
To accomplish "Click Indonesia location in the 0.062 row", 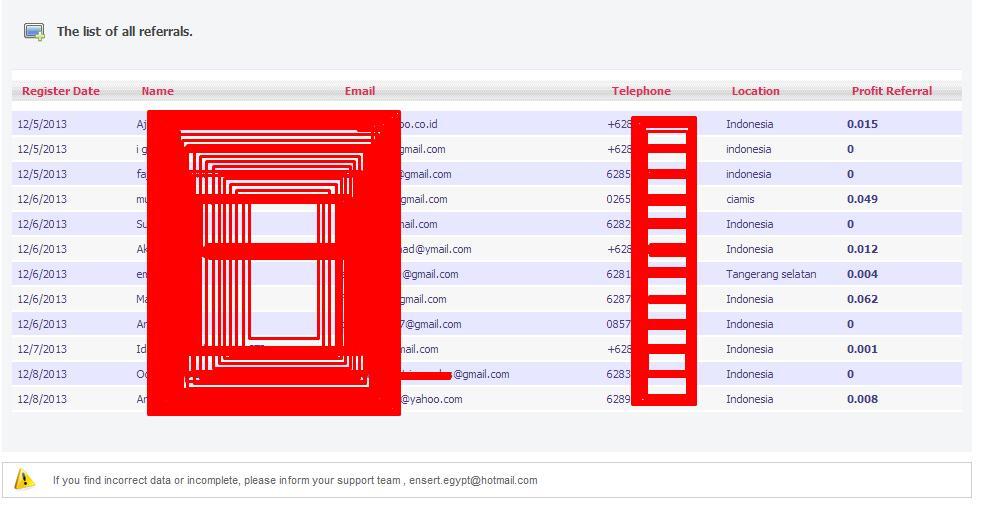I will pyautogui.click(x=750, y=299).
